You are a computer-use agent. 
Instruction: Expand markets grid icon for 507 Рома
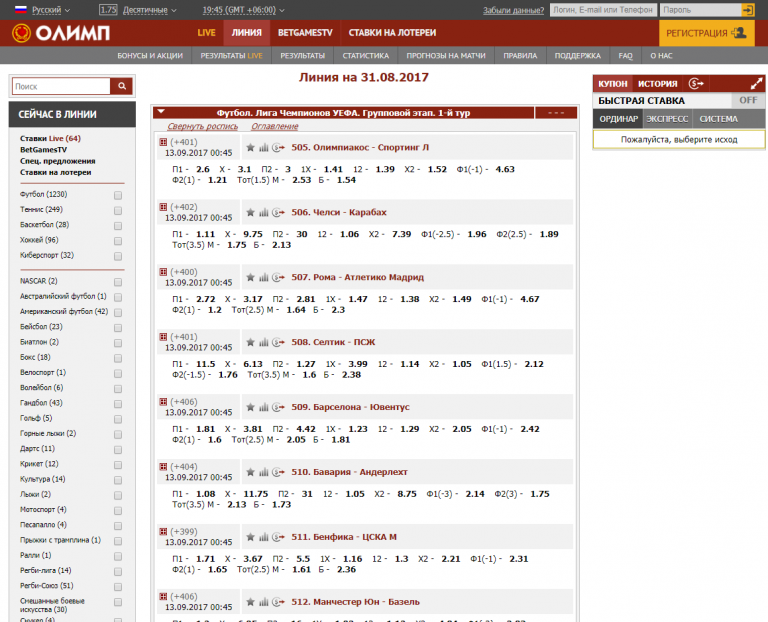coord(163,272)
